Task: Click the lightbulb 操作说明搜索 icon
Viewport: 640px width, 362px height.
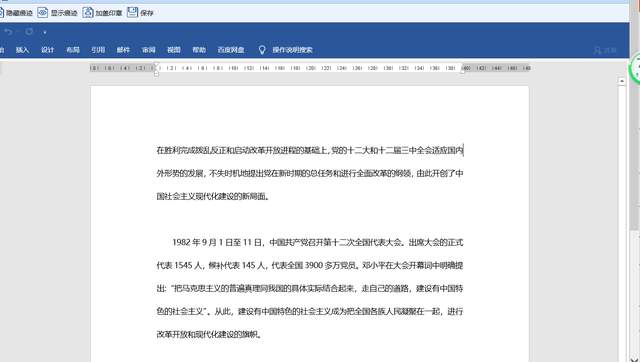Action: (262, 50)
